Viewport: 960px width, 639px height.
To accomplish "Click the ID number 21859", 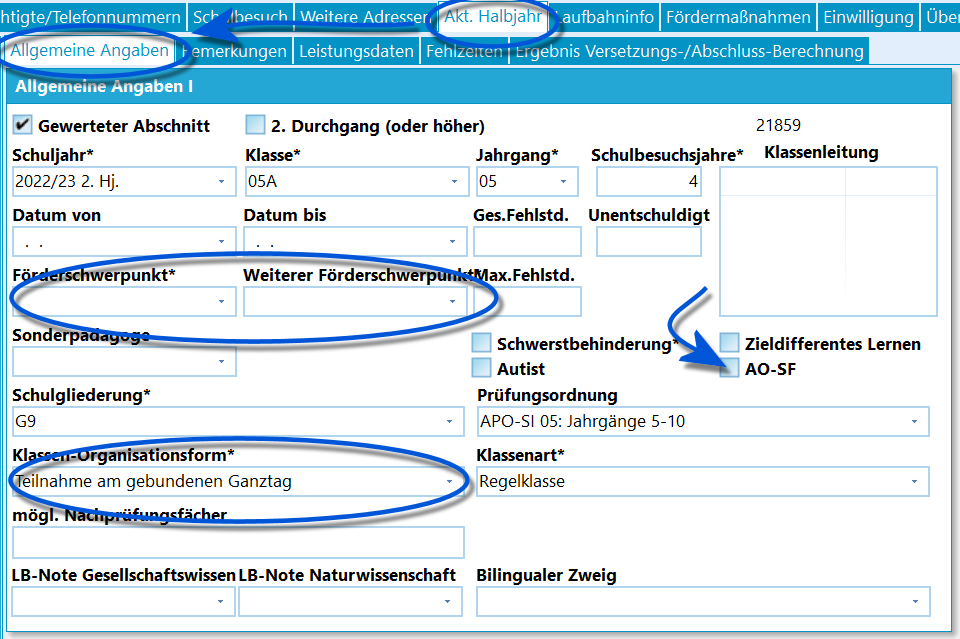I will click(x=778, y=125).
